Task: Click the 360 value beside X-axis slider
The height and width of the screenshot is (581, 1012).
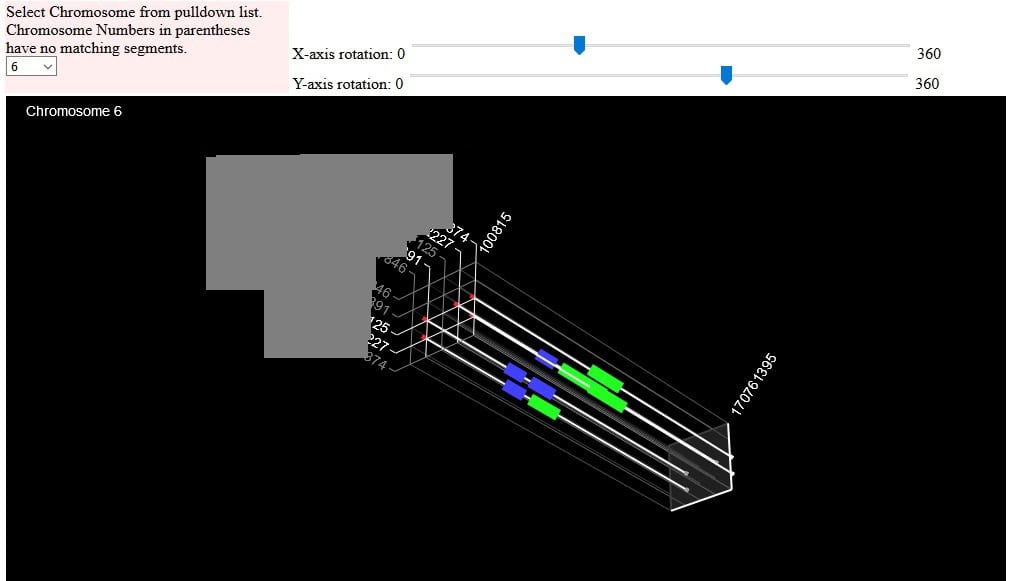Action: coord(929,54)
